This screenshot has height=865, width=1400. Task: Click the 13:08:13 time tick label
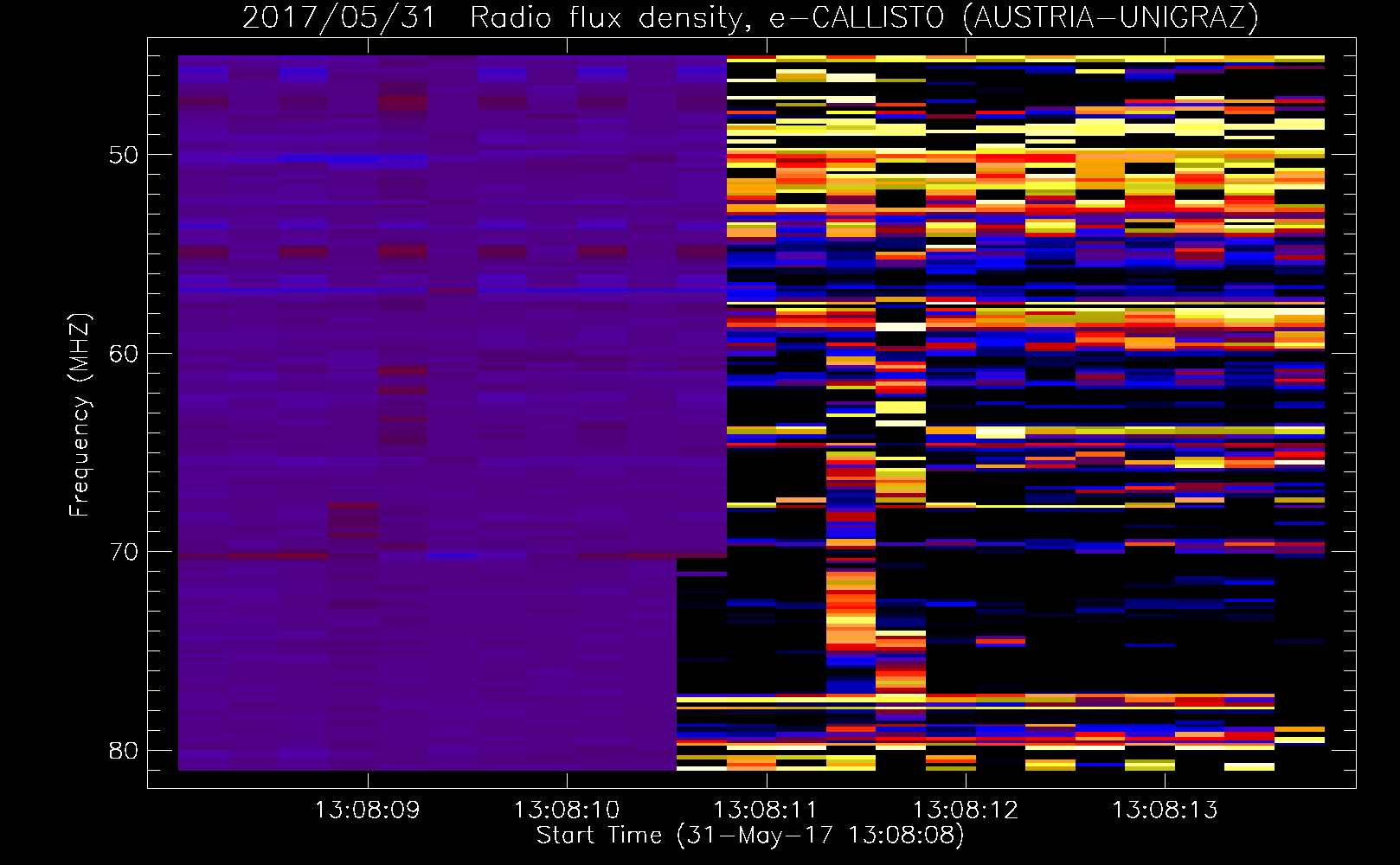coord(1165,810)
